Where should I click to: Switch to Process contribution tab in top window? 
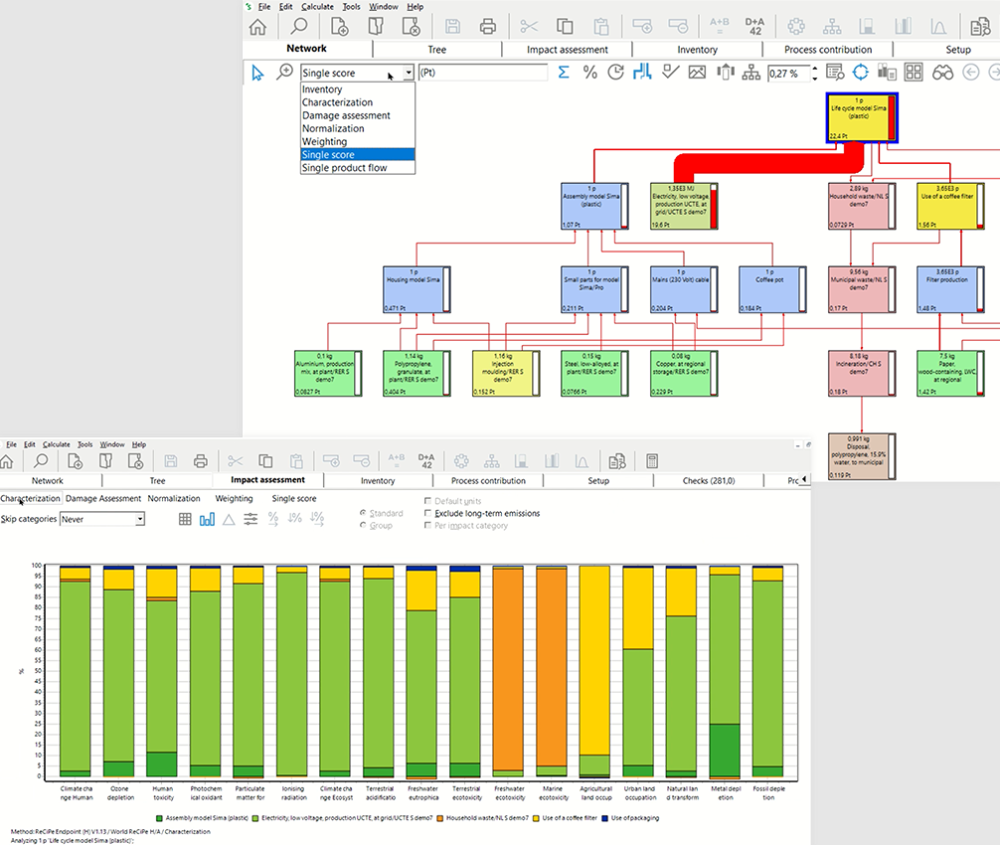pos(829,49)
